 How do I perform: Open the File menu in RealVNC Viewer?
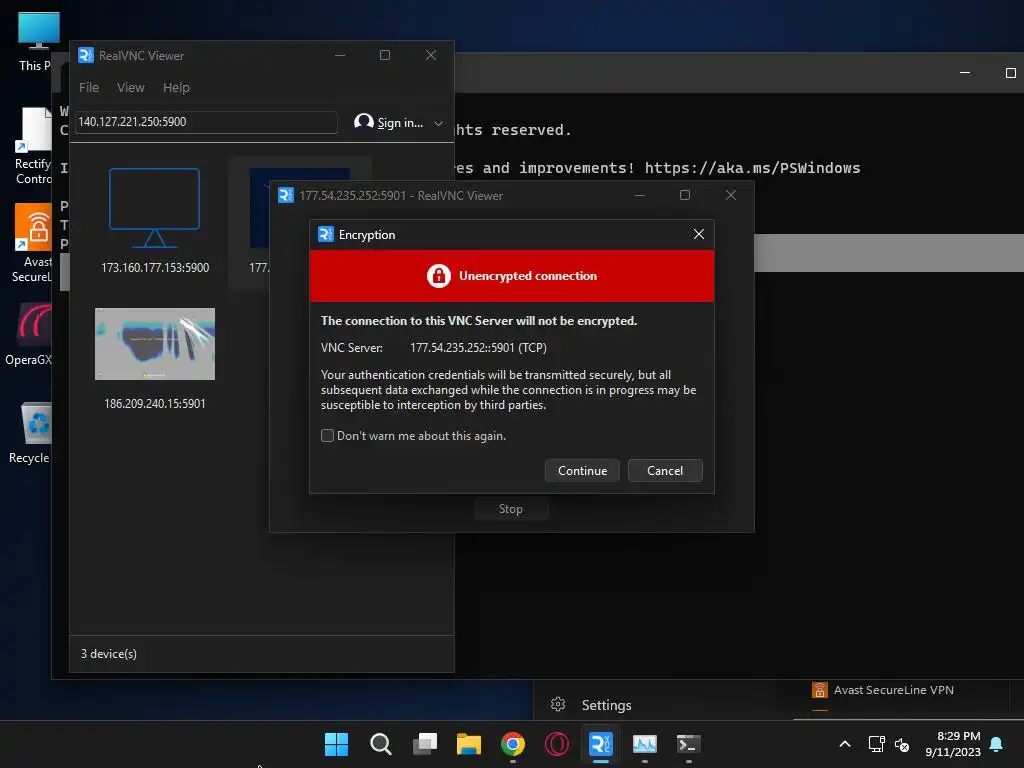(89, 88)
